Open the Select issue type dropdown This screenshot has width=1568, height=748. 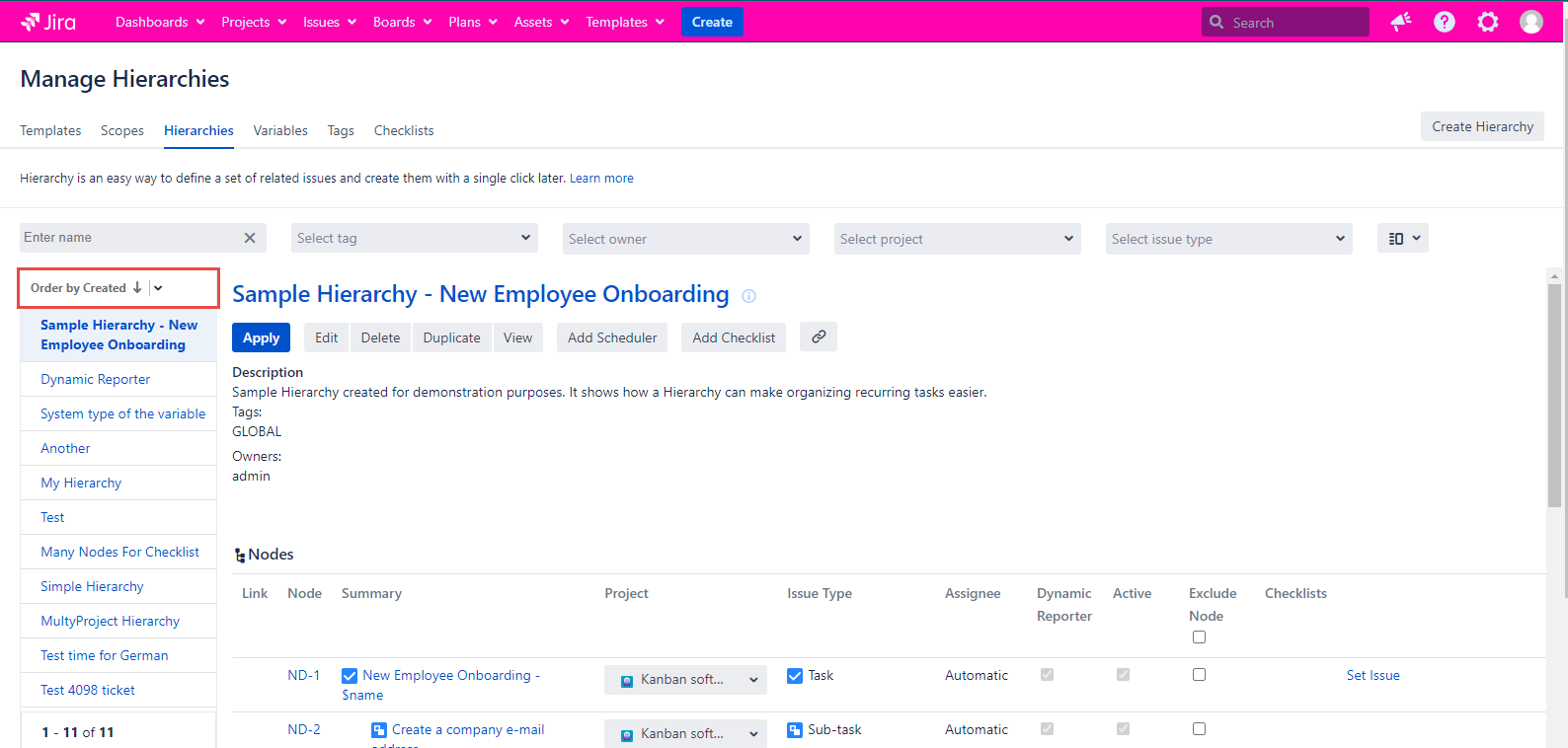click(x=1228, y=239)
